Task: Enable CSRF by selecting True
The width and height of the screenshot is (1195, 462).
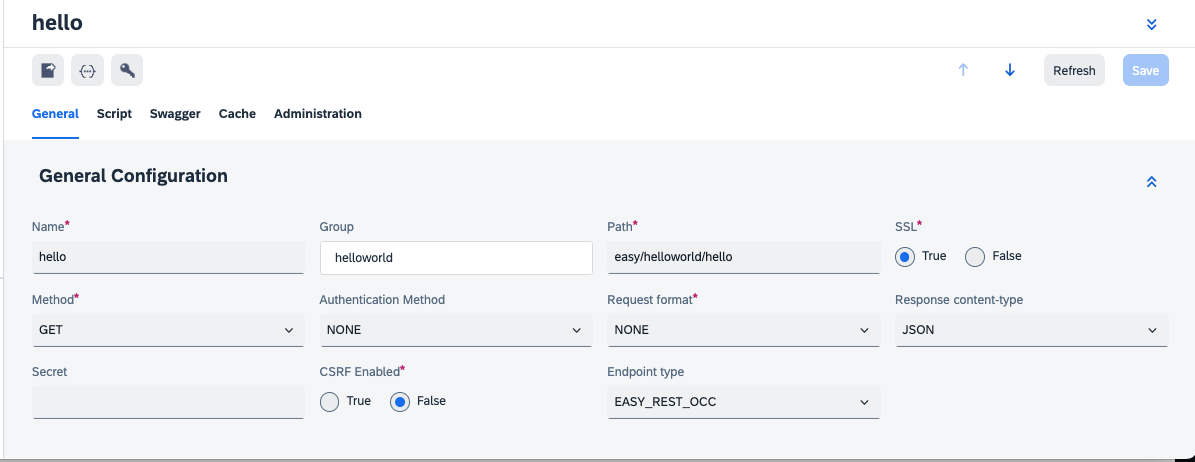Action: click(x=330, y=402)
